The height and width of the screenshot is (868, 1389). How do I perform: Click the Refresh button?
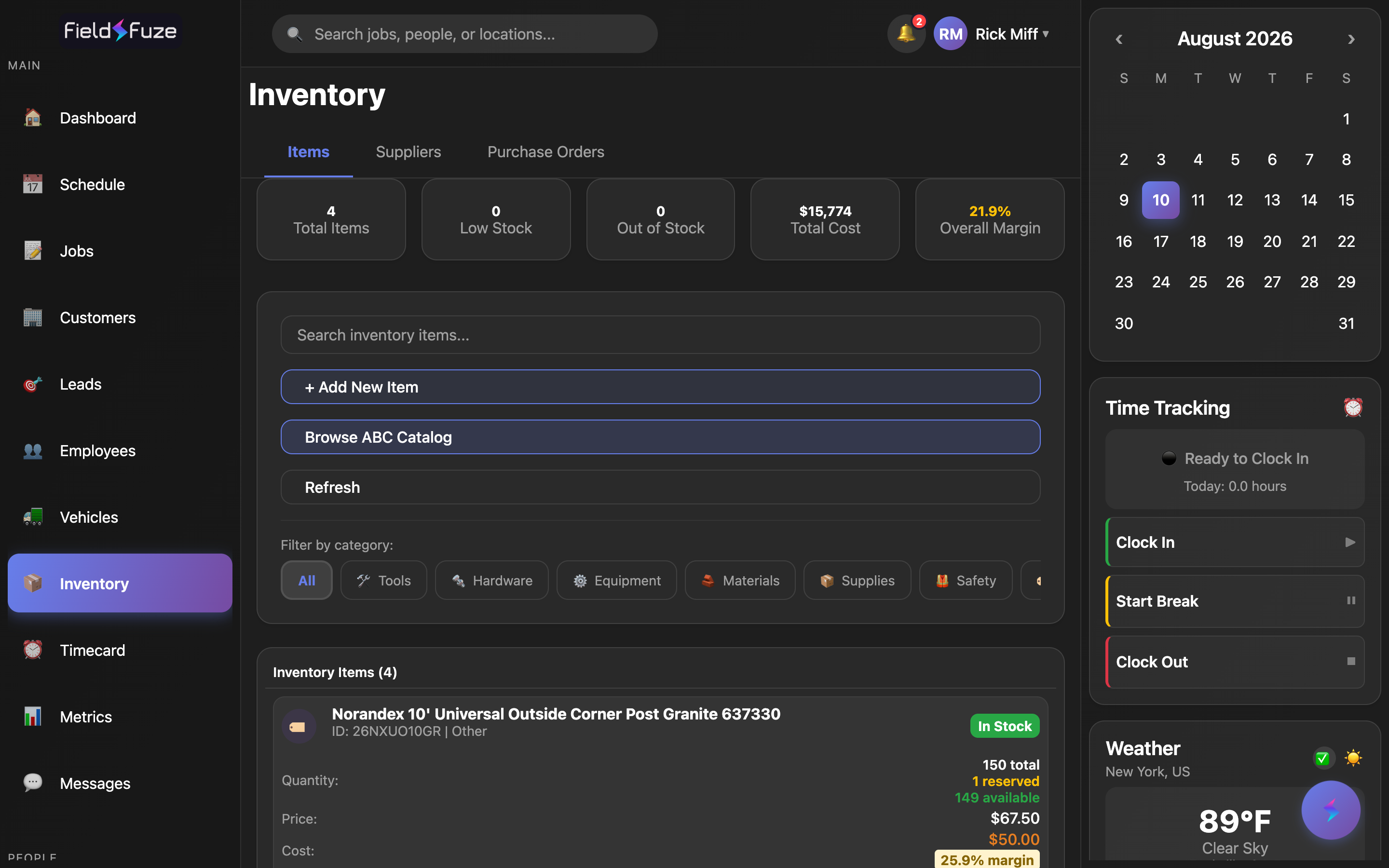tap(660, 487)
